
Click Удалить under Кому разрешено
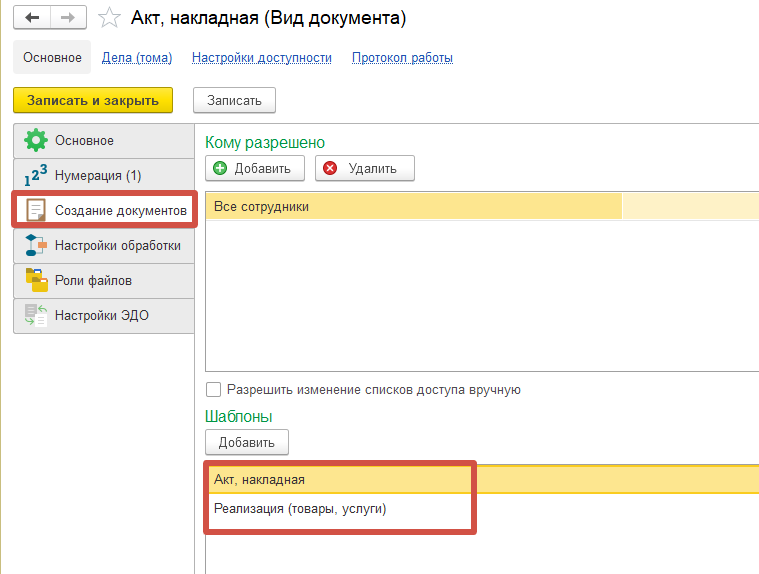coord(365,168)
